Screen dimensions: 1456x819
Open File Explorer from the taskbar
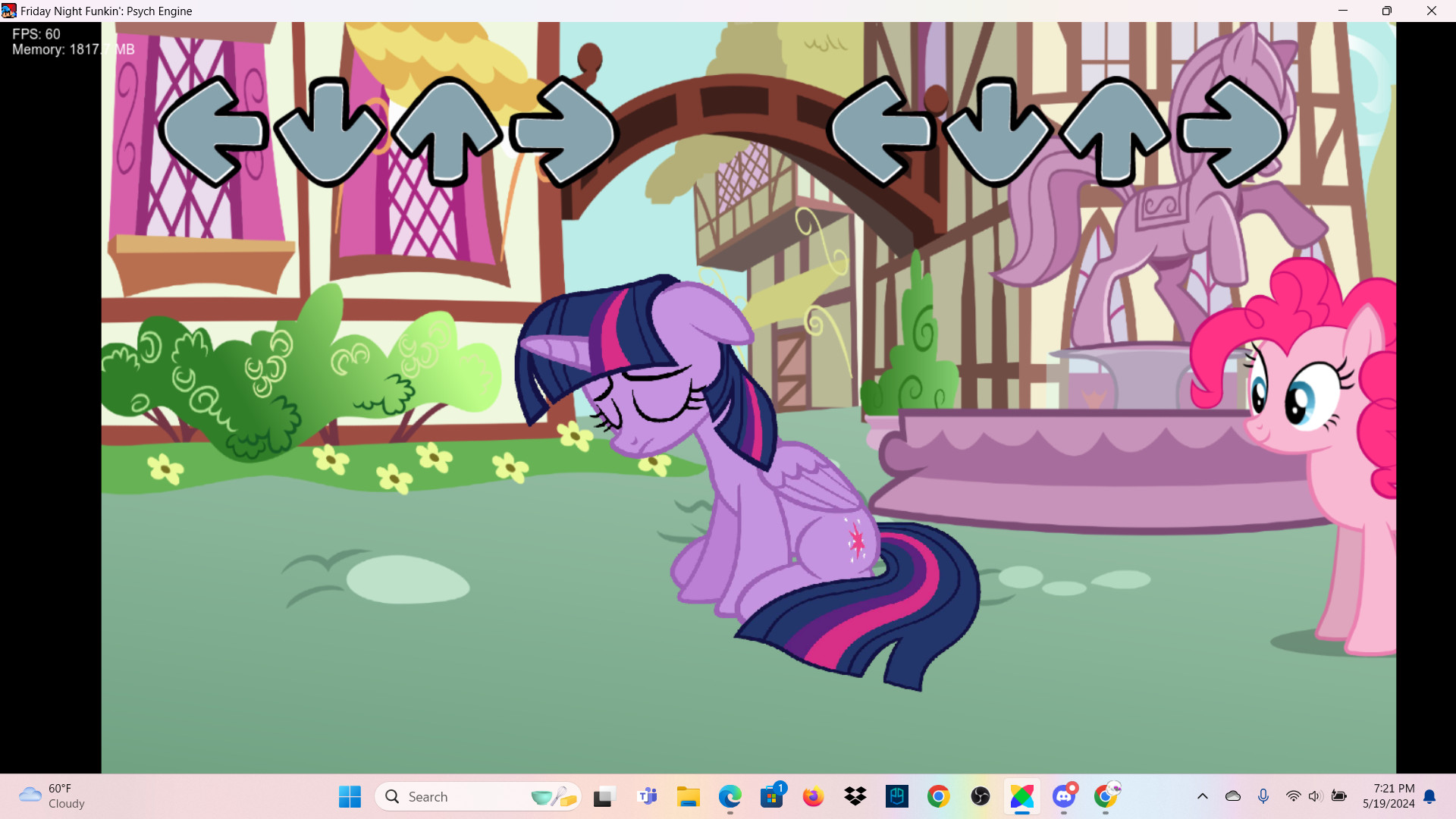pyautogui.click(x=689, y=796)
